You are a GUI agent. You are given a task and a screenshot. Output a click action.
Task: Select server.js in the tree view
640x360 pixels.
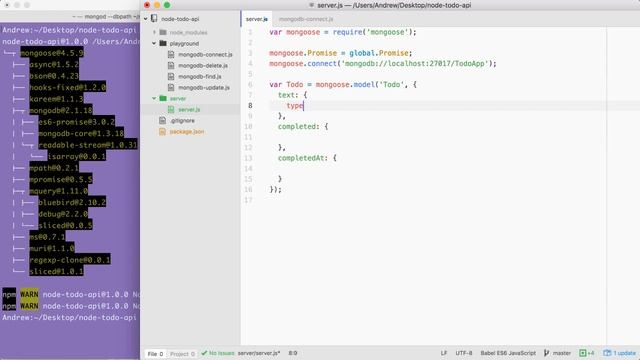click(x=189, y=109)
